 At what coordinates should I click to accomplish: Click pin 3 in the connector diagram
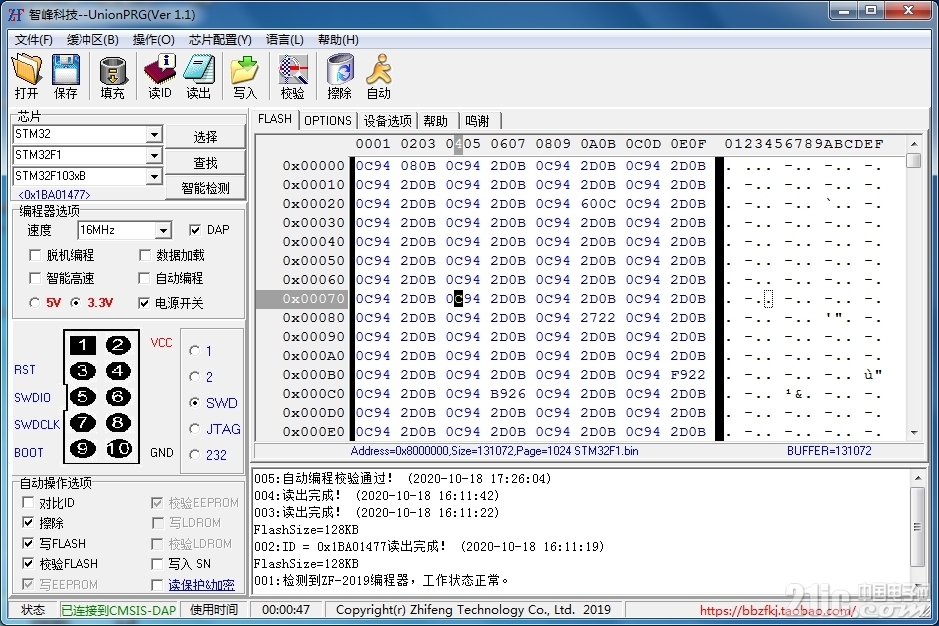click(x=83, y=371)
